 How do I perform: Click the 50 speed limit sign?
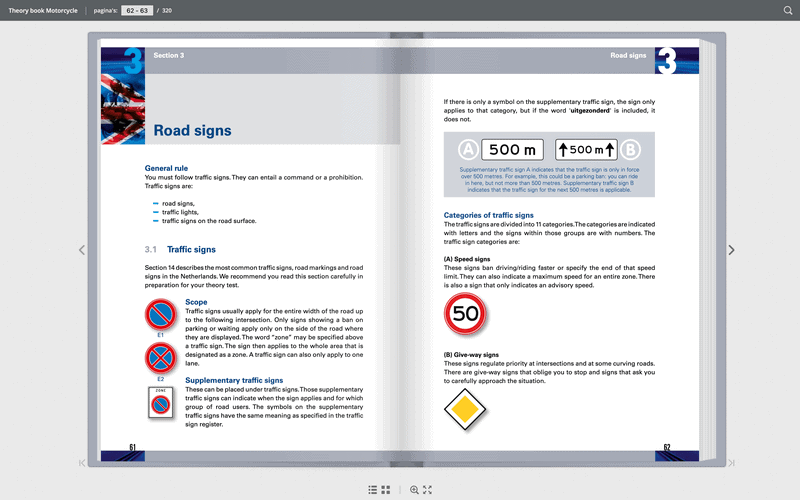coord(465,313)
